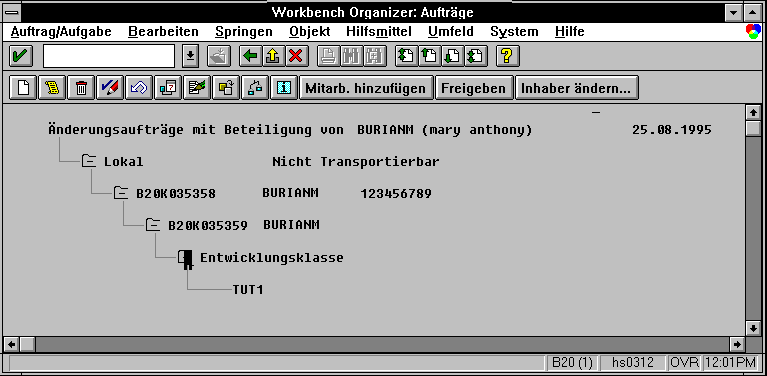Click the horizontal scrollbar thumb

27,344
